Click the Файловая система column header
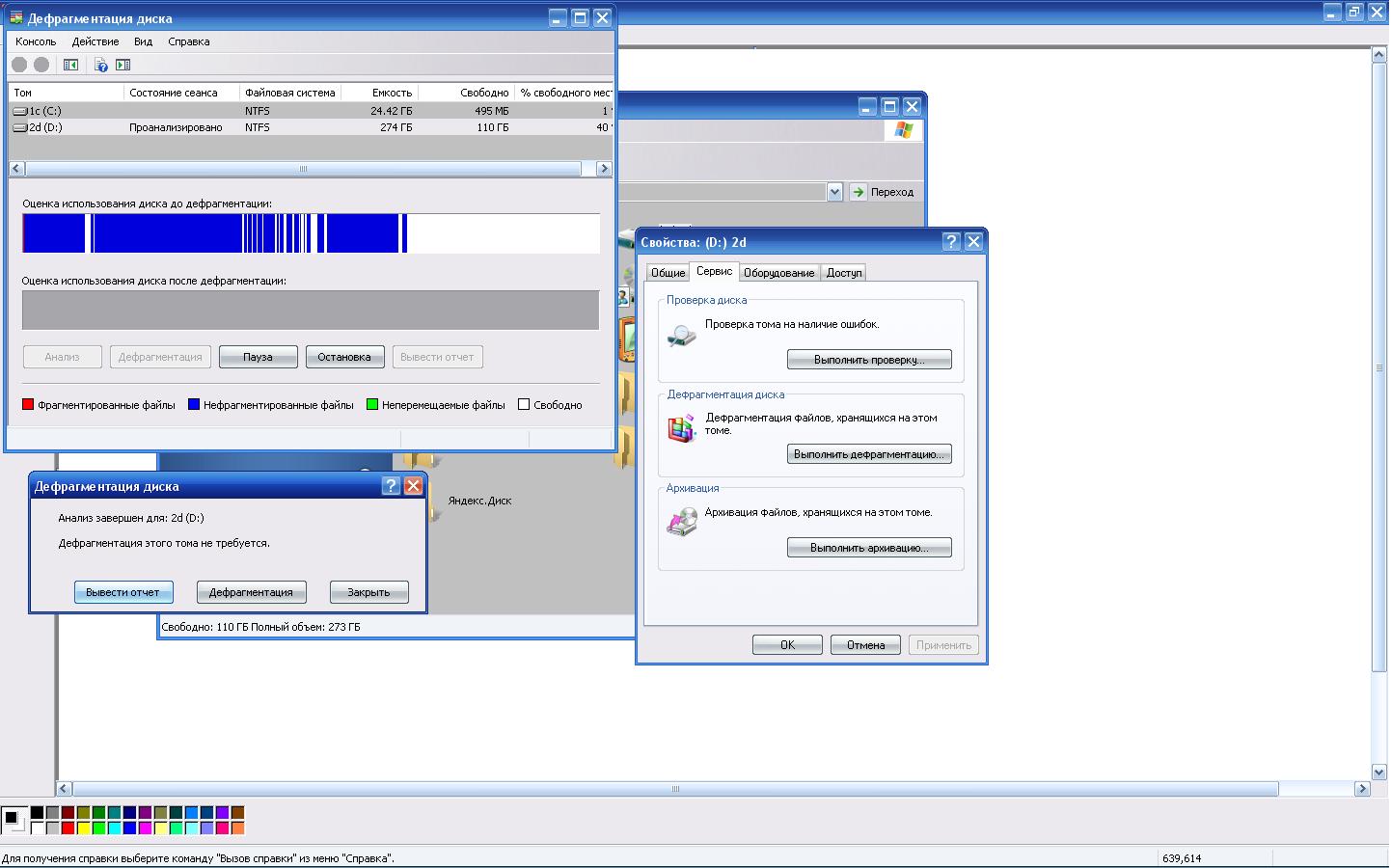This screenshot has height=868, width=1391. (x=290, y=93)
